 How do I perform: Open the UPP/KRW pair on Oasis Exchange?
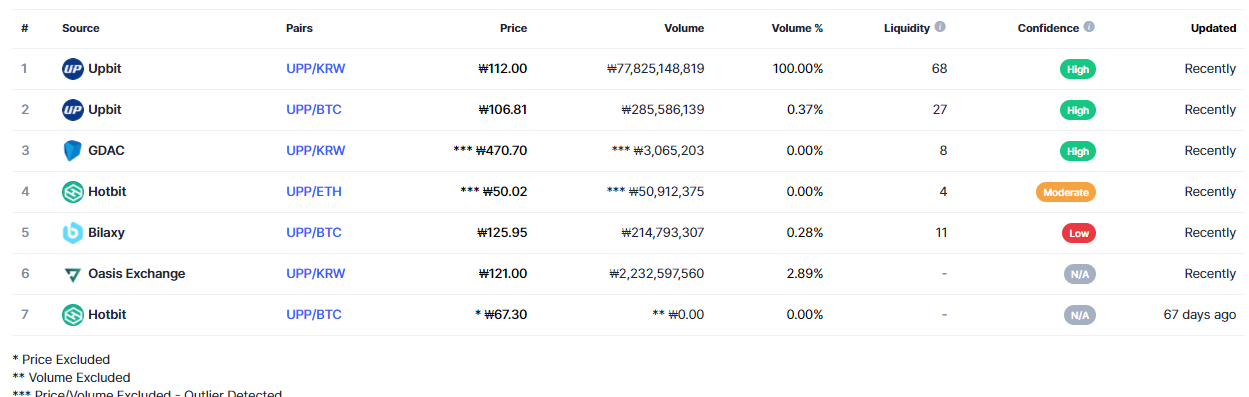point(315,274)
